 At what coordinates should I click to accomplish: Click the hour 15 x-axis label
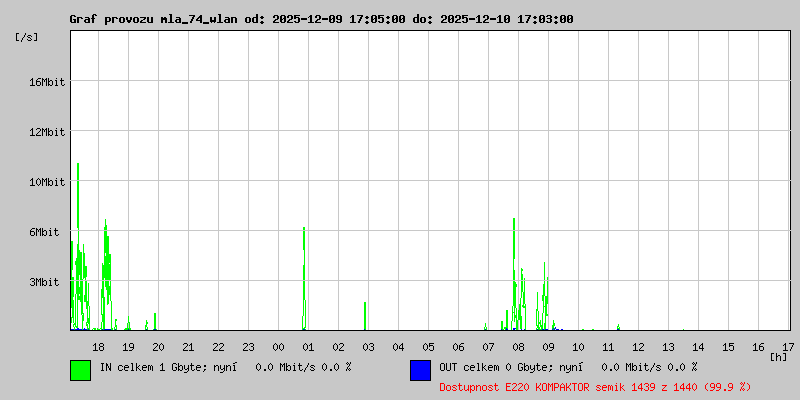click(x=729, y=347)
